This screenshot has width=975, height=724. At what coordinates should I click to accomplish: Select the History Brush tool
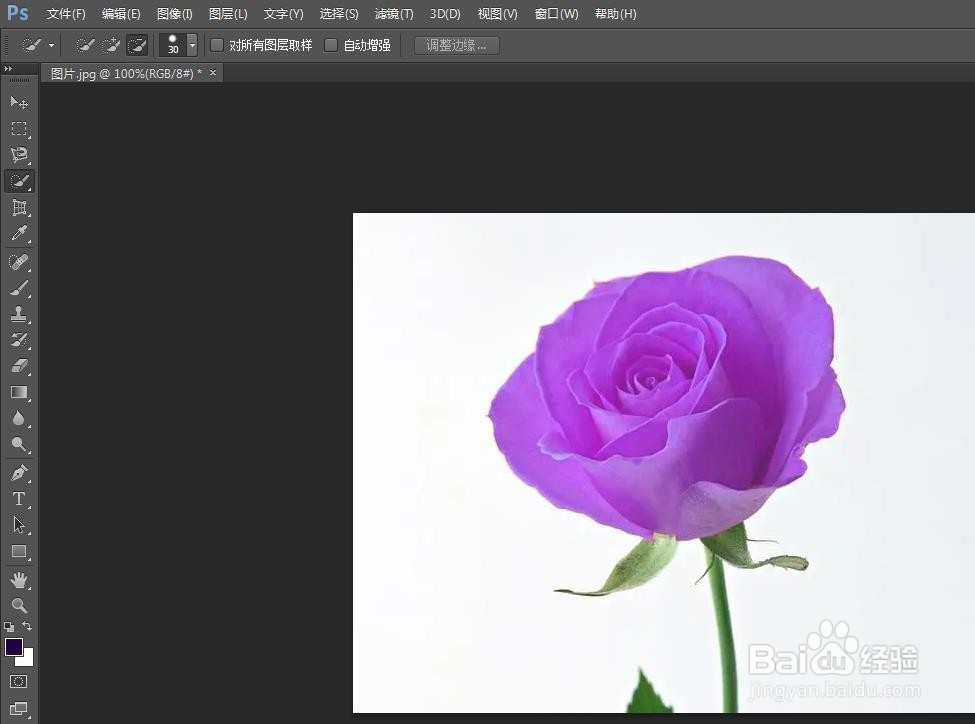click(19, 340)
